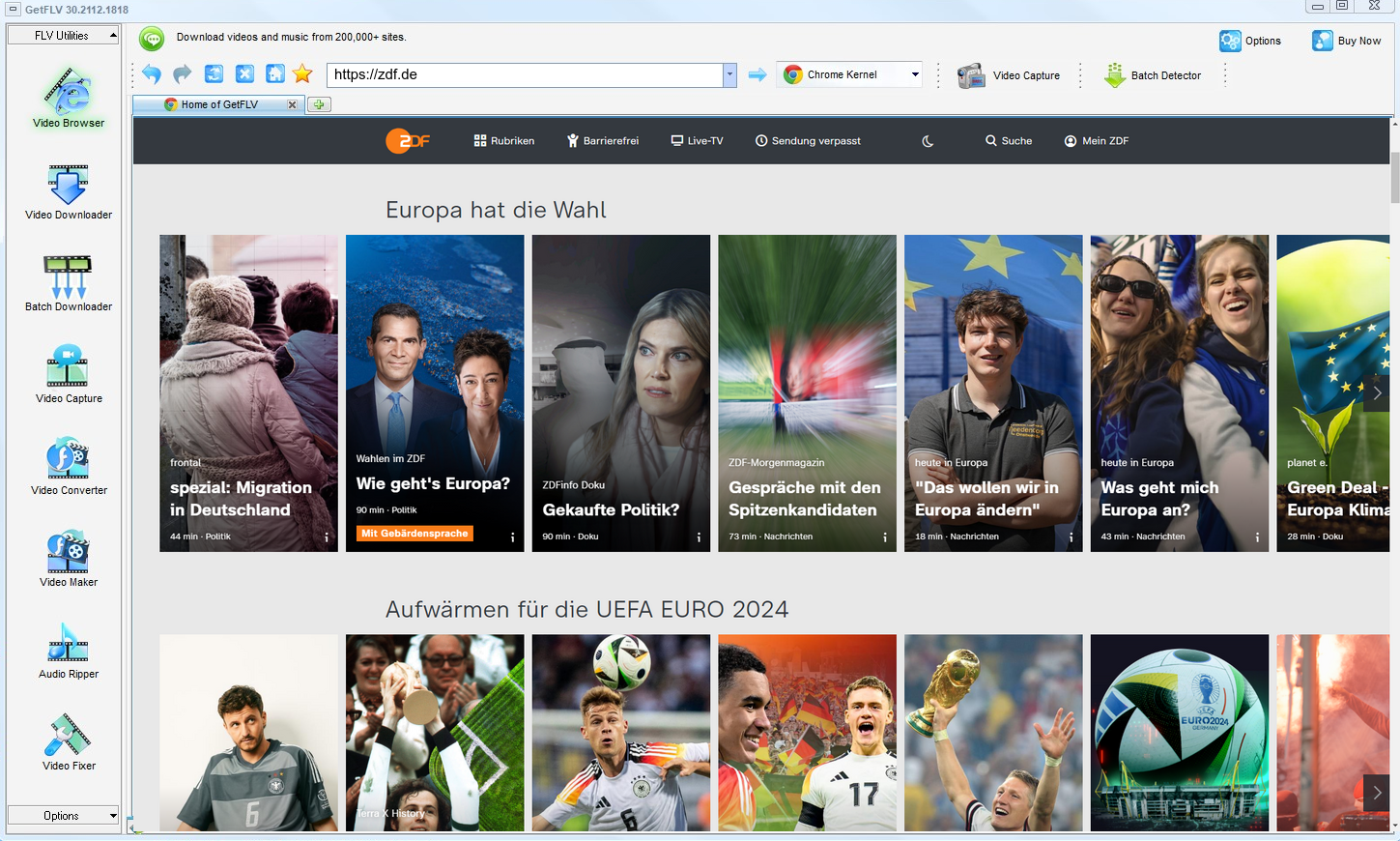Open info menu on 'Was geht mich Europa an?' card
Screen dimensions: 1400x841
click(x=1257, y=537)
